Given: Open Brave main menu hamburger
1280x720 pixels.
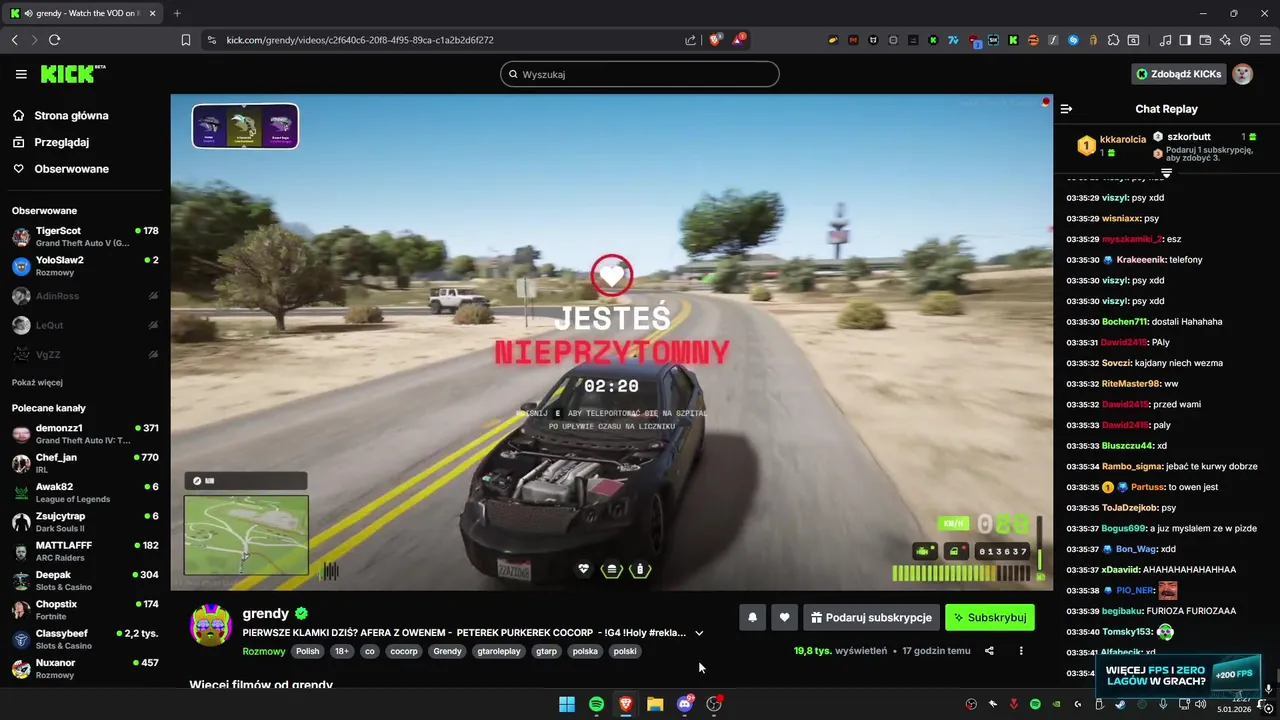Looking at the screenshot, I should tap(1265, 40).
